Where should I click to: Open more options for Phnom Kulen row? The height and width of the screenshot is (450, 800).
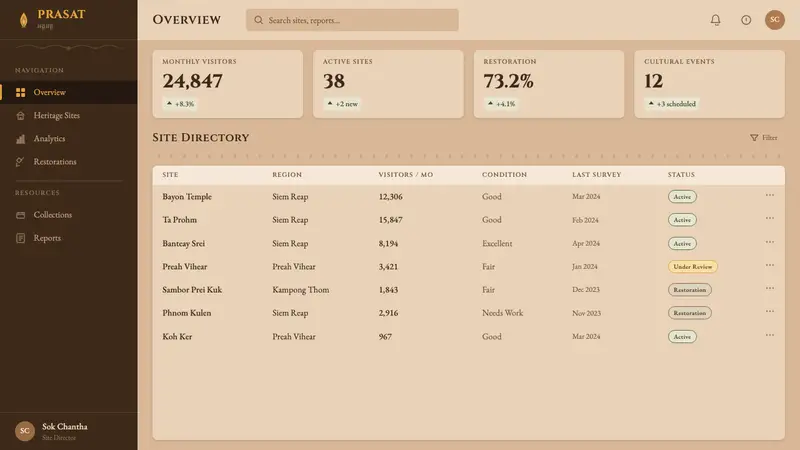[x=769, y=311]
